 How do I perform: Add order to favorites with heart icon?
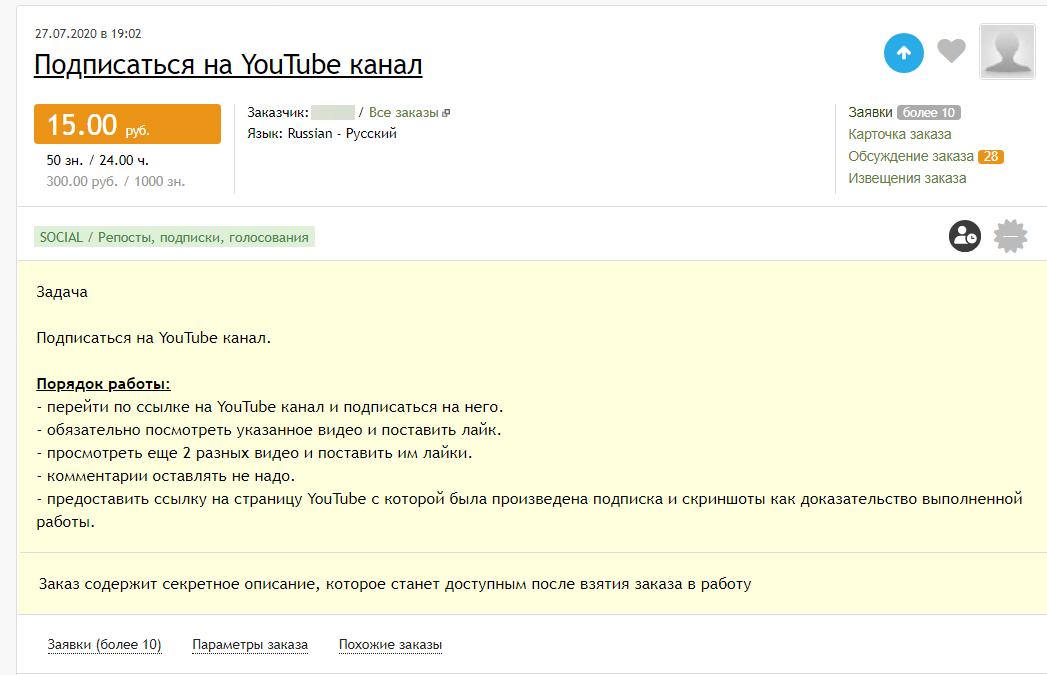951,51
